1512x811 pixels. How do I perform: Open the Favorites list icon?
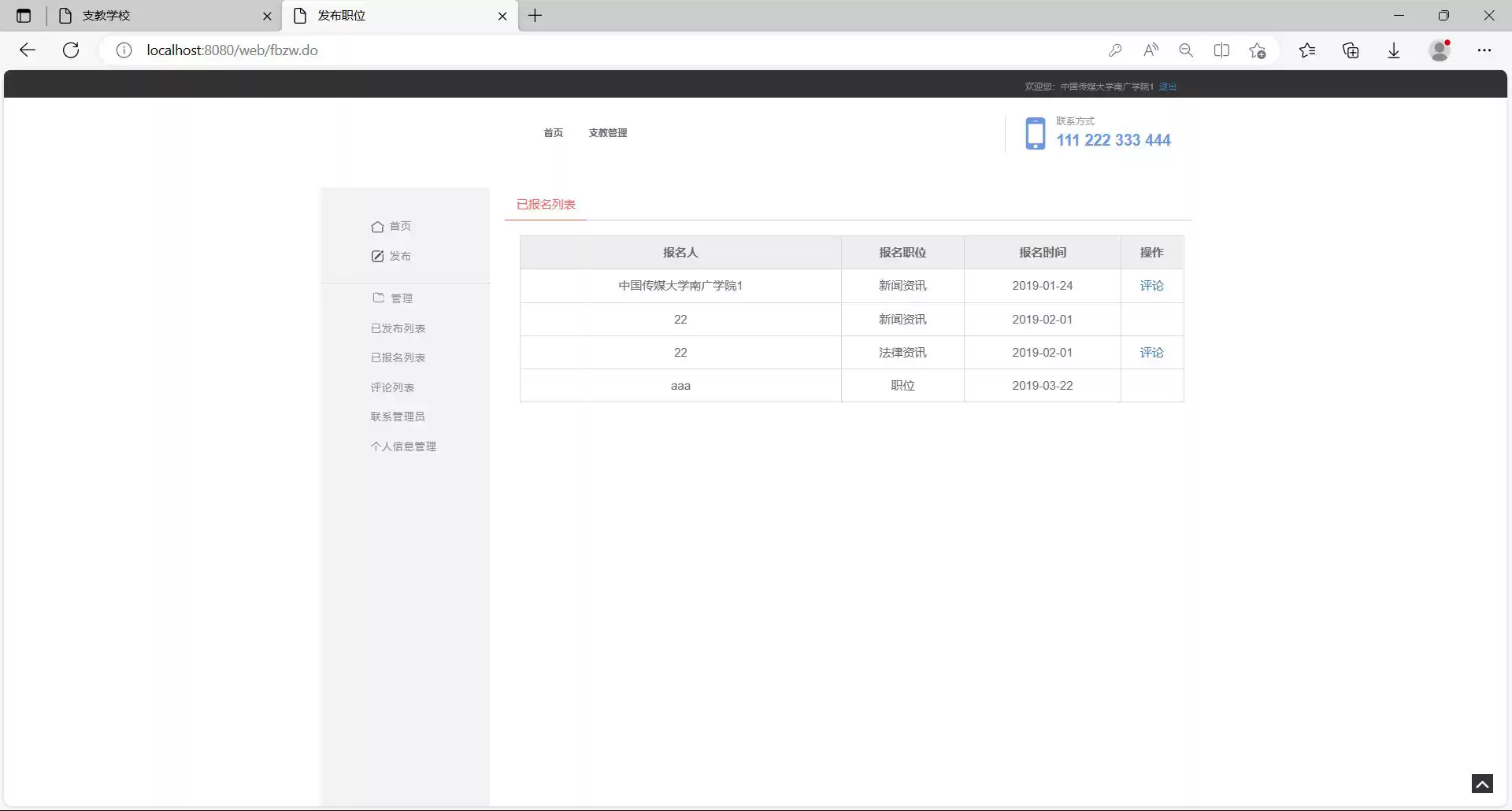[x=1307, y=50]
